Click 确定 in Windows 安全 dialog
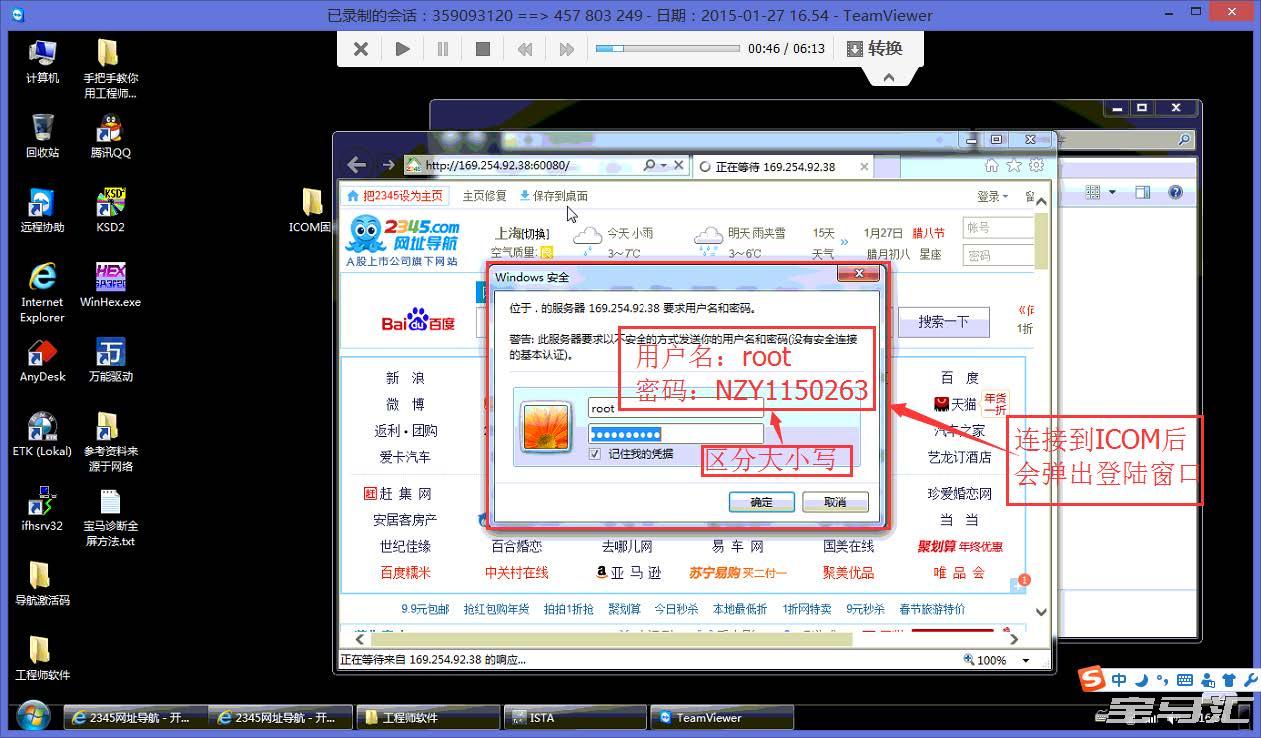This screenshot has height=738, width=1261. [761, 501]
